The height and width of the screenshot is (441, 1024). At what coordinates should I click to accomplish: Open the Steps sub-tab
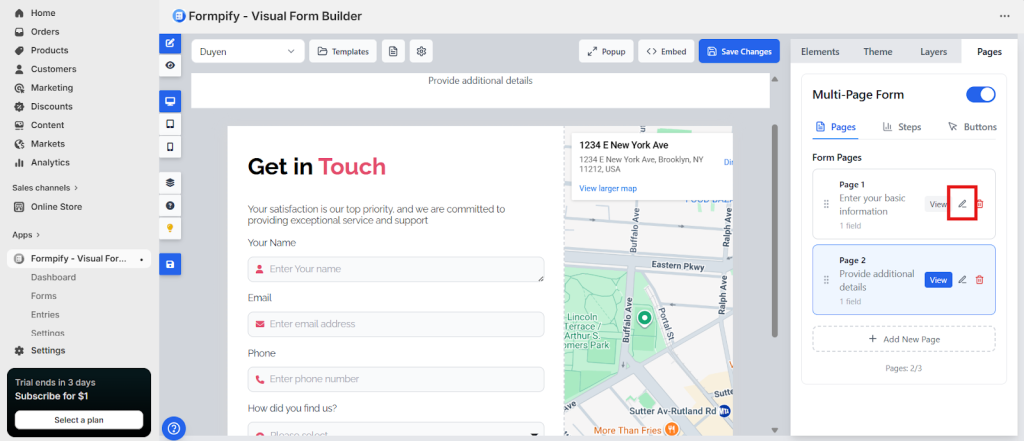click(901, 127)
